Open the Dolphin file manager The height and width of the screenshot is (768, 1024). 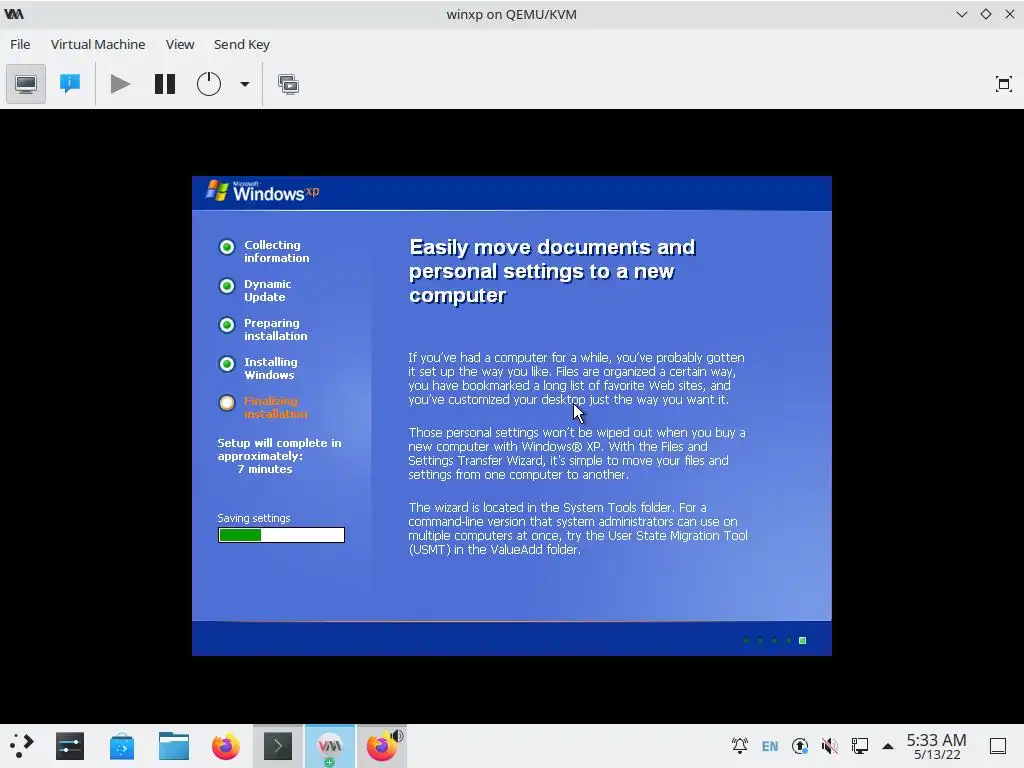174,746
